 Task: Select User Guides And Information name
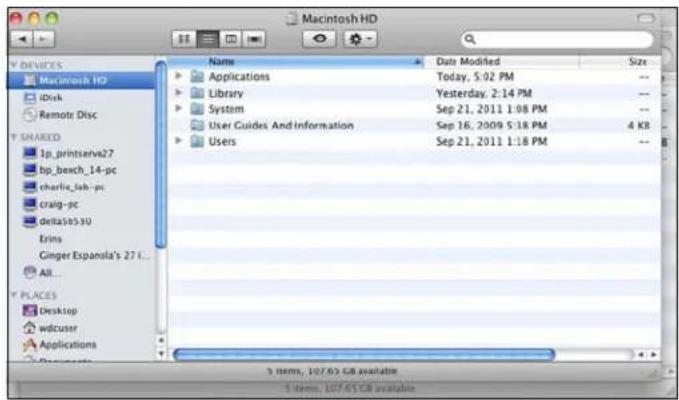tap(281, 126)
